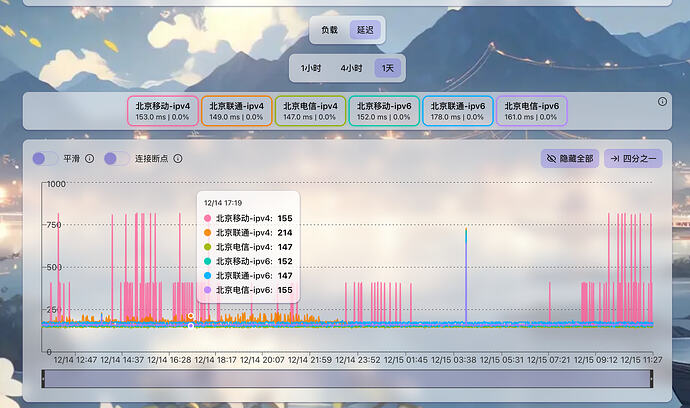Toggle the 北京电信-ipv6 series chip

(x=532, y=111)
